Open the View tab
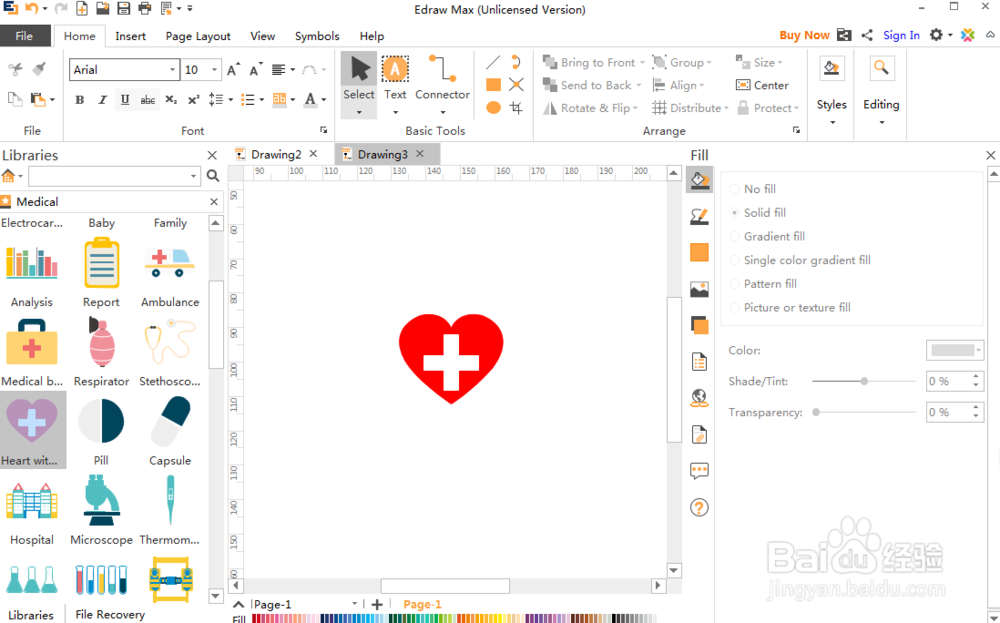The height and width of the screenshot is (623, 1000). tap(262, 36)
